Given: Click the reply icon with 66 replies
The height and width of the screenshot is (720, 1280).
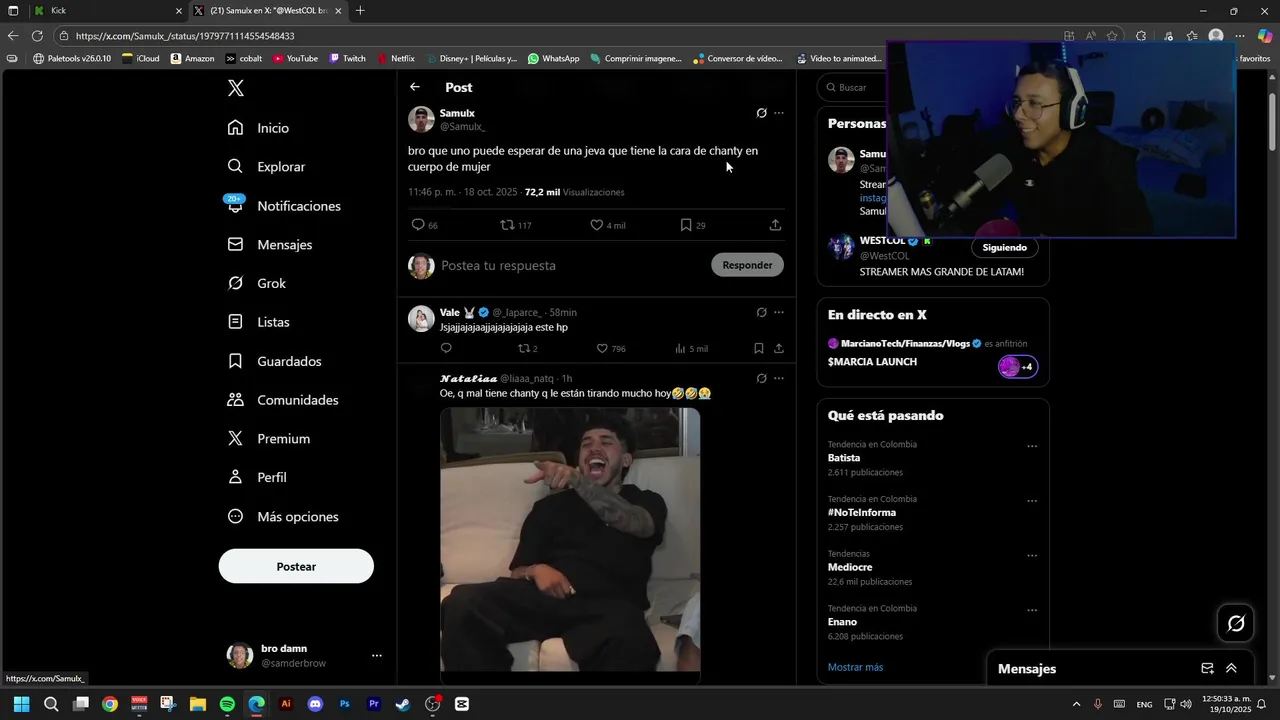Looking at the screenshot, I should 418,225.
